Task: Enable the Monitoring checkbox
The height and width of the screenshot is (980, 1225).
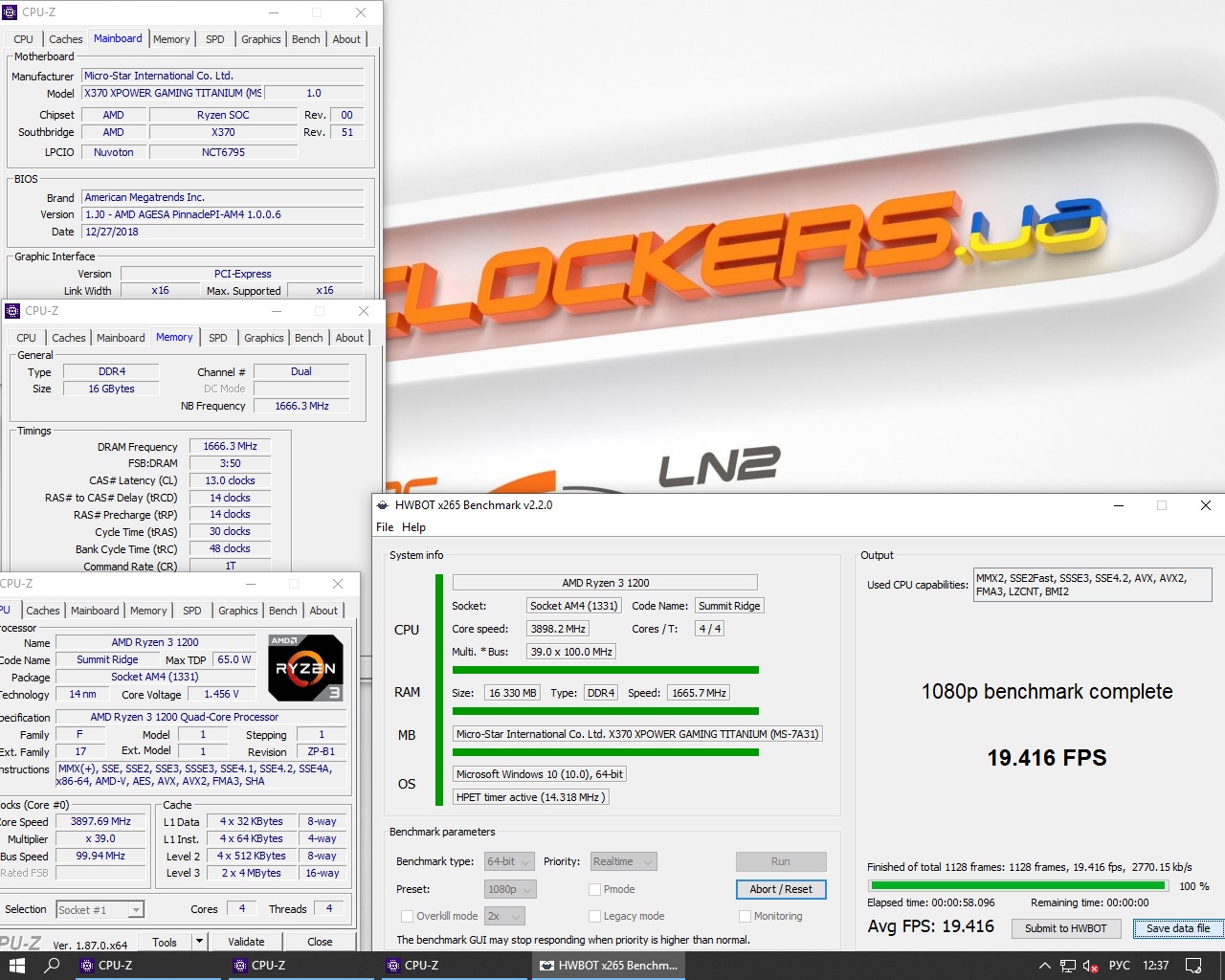Action: tap(745, 916)
